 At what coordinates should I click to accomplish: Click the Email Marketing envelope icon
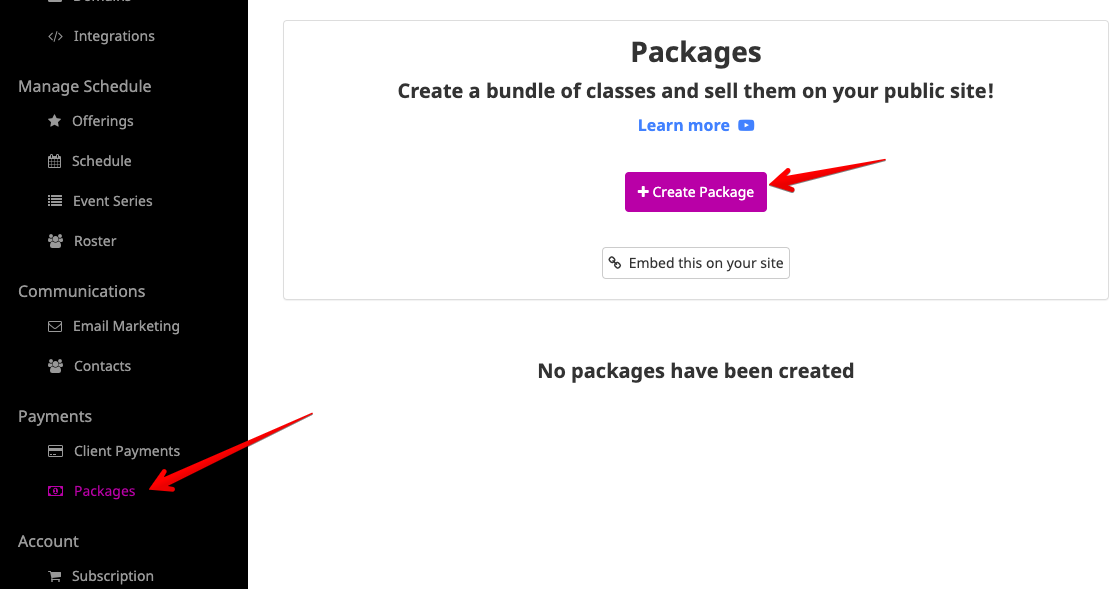(x=55, y=326)
